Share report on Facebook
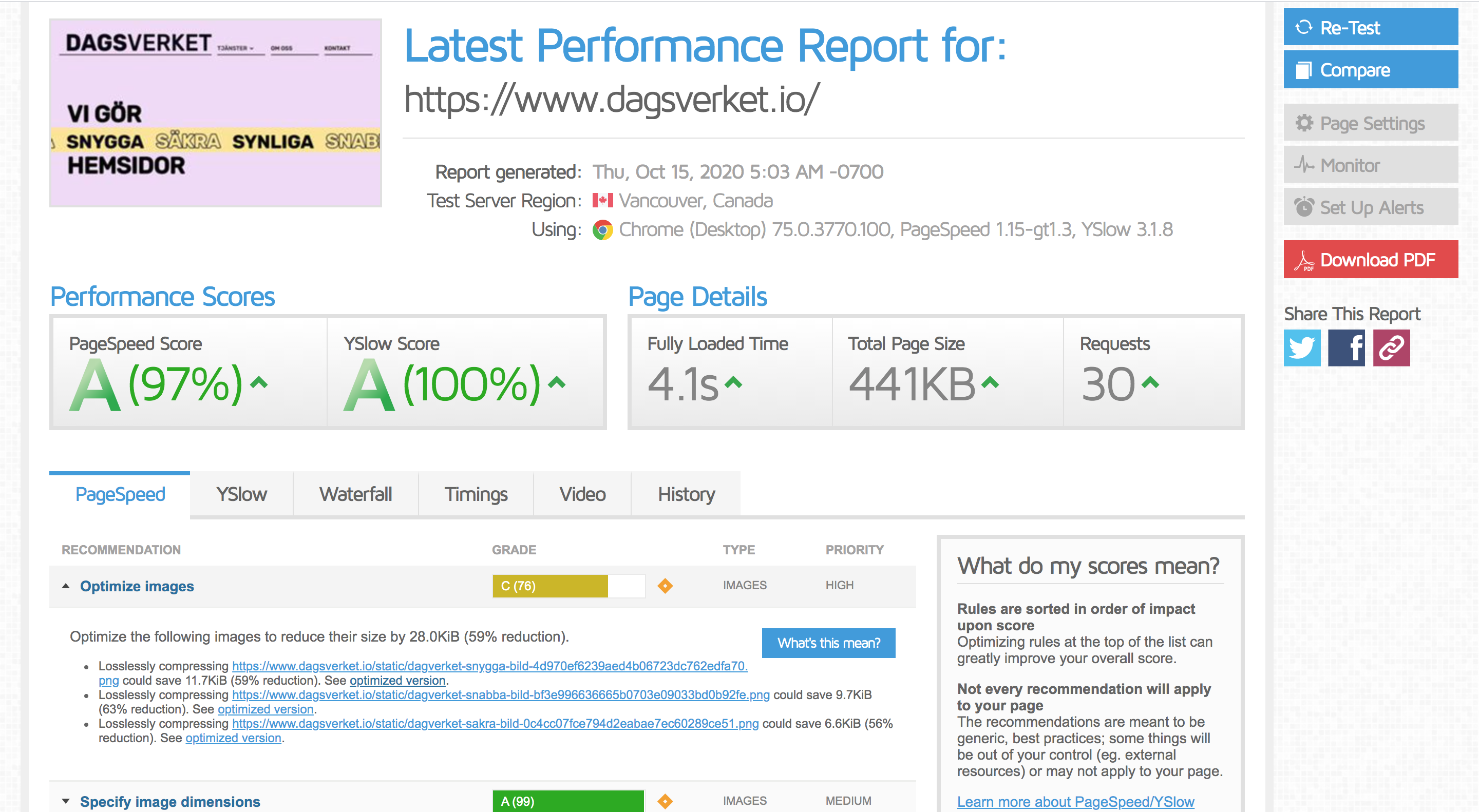This screenshot has width=1479, height=812. (1347, 348)
